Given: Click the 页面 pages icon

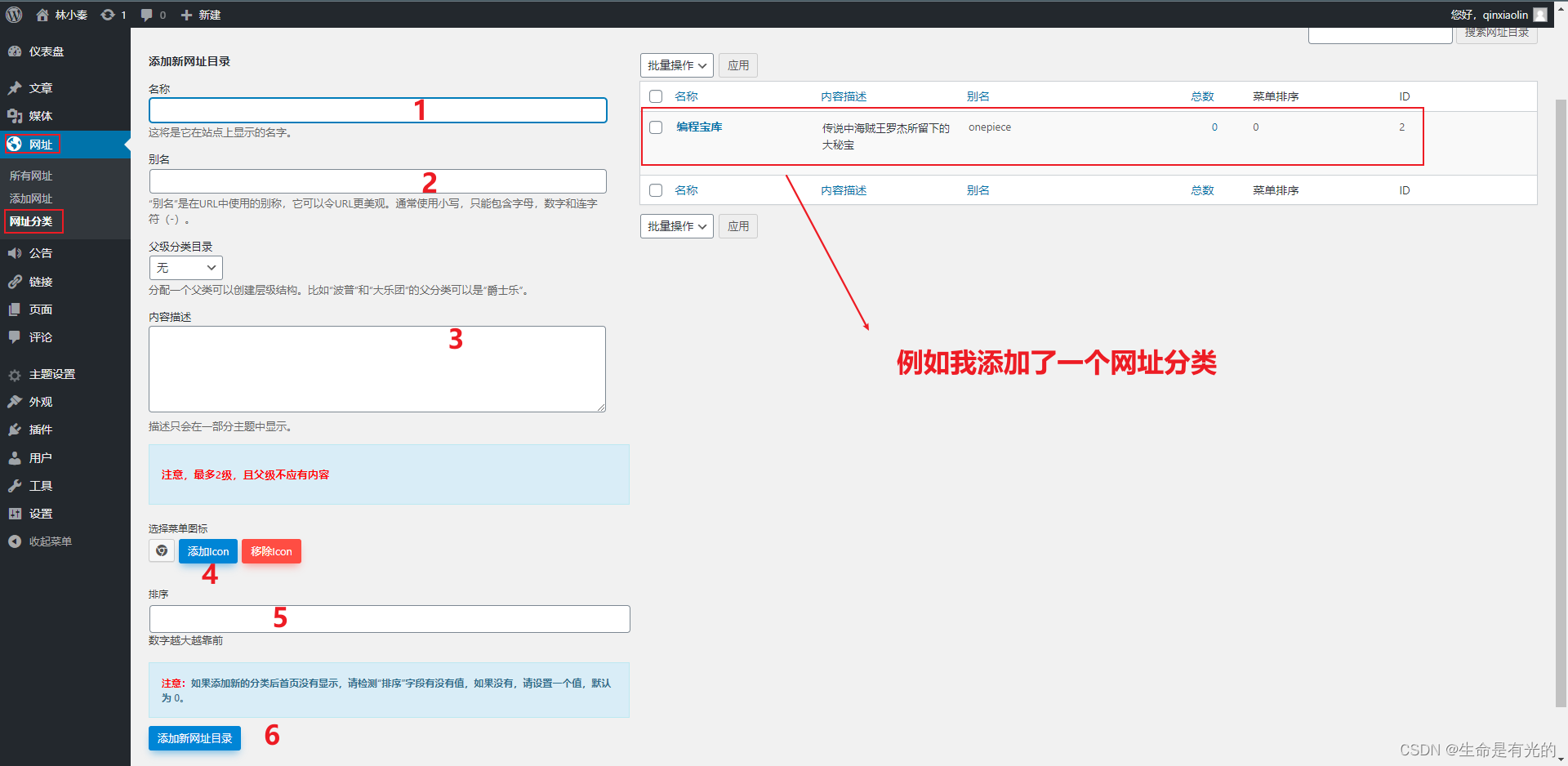Looking at the screenshot, I should click(x=15, y=310).
